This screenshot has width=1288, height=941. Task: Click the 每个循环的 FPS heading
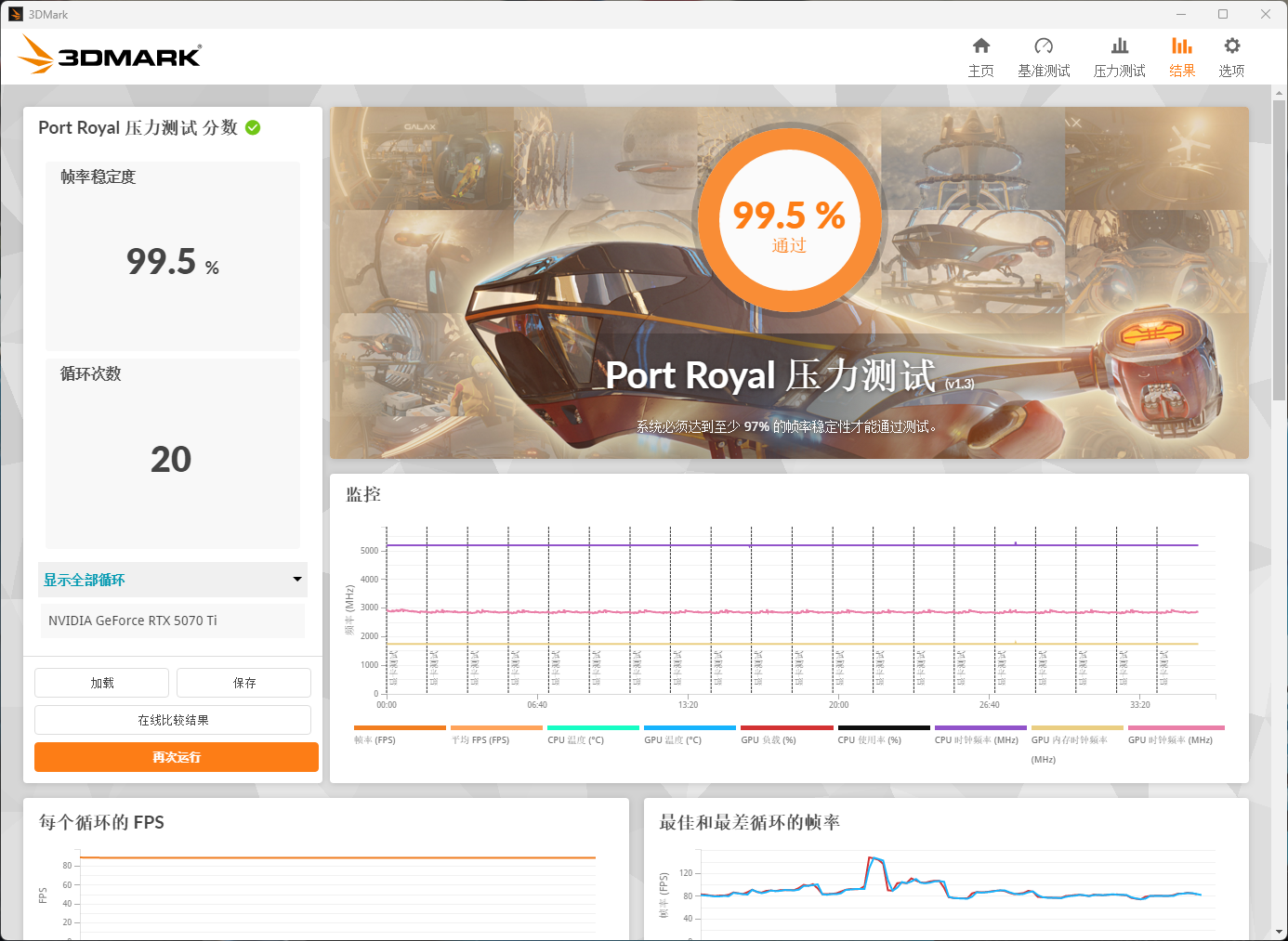point(101,822)
